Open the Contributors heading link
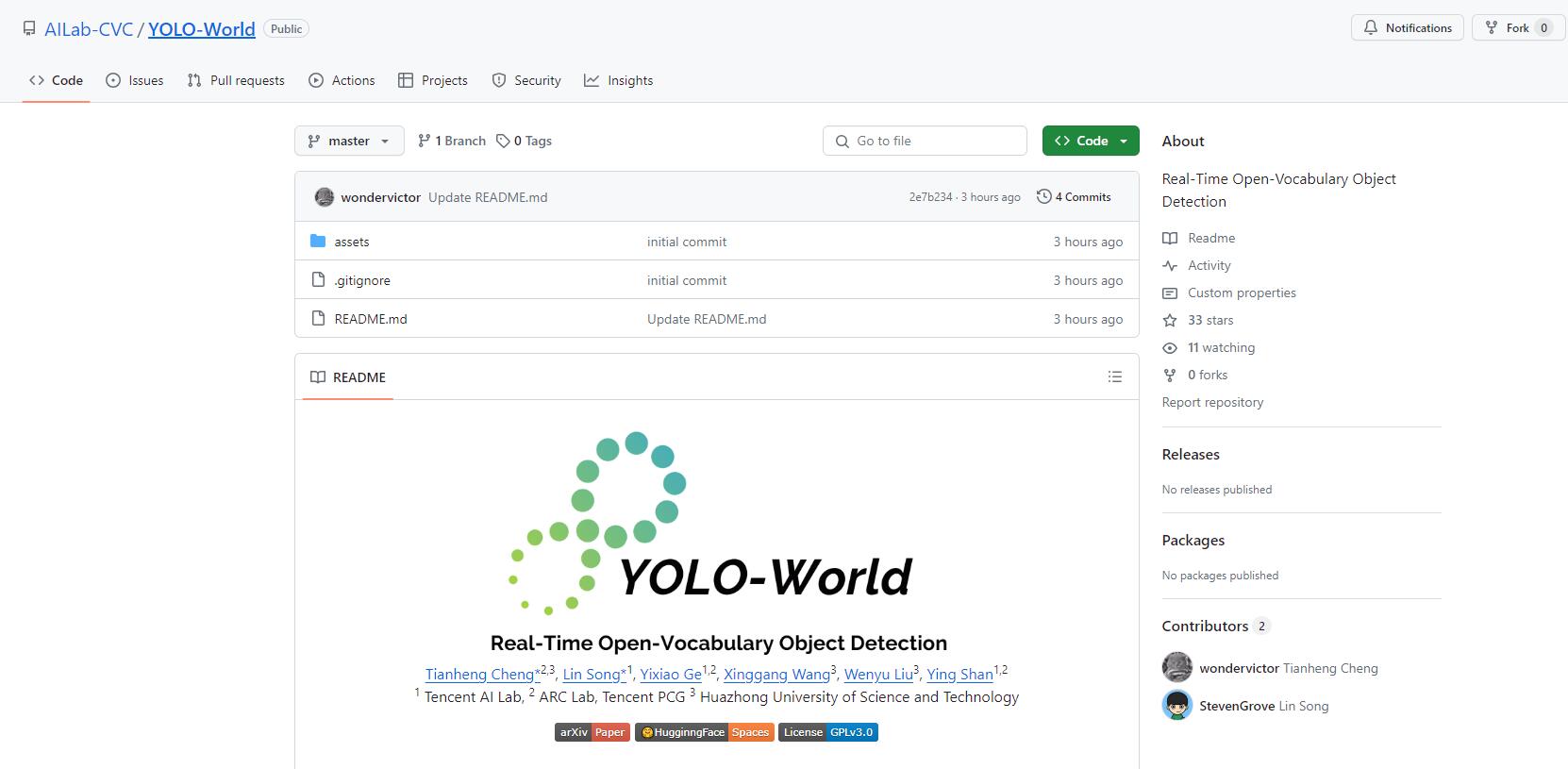This screenshot has width=1568, height=769. click(x=1216, y=626)
